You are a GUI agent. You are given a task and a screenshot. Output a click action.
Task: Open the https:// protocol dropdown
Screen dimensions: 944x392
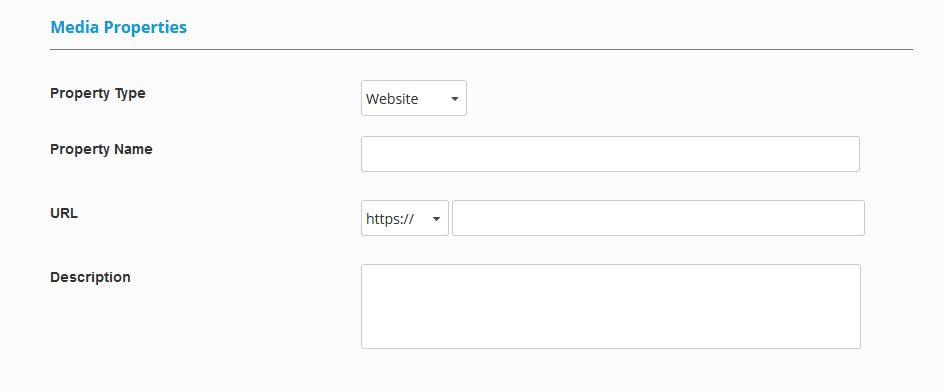[x=405, y=218]
